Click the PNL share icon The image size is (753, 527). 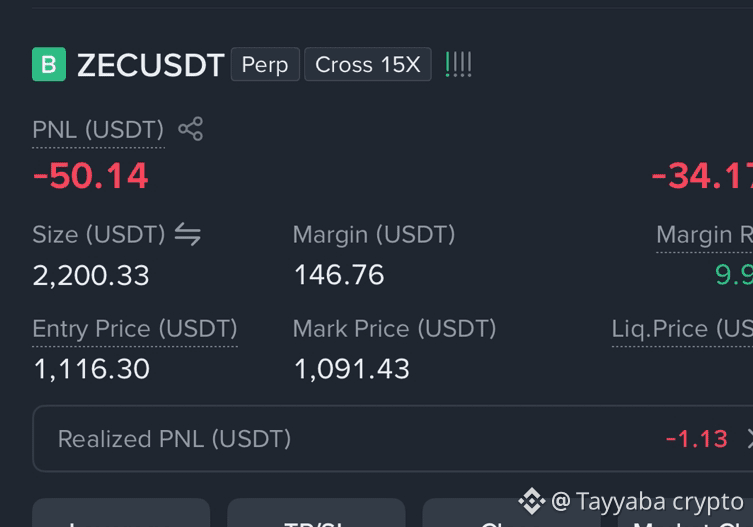coord(191,129)
